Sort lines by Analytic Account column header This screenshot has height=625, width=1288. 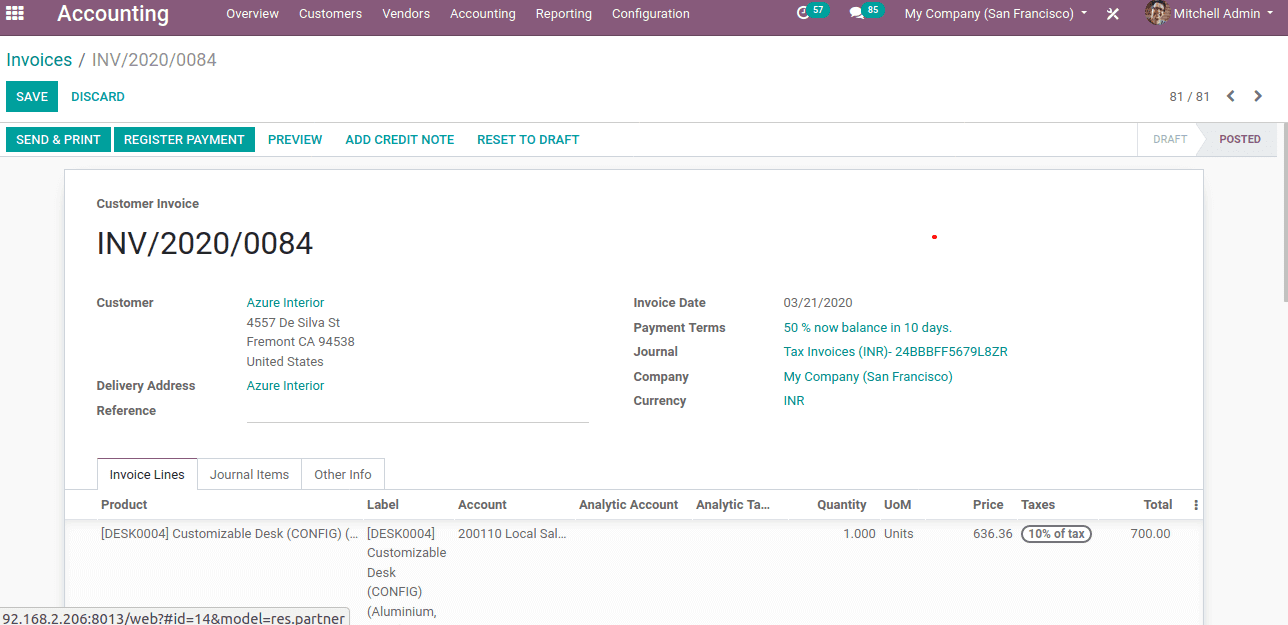pos(628,505)
